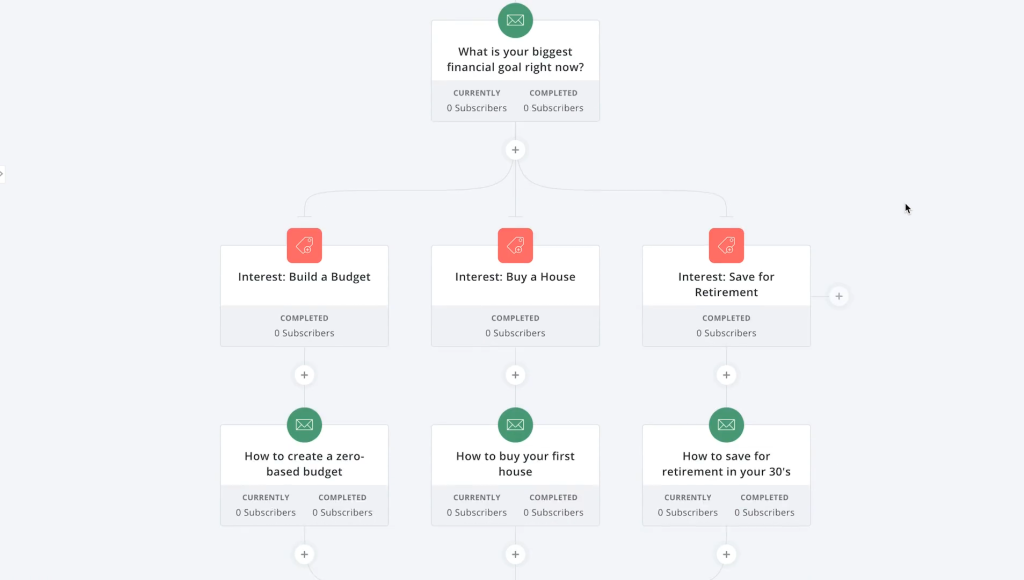Add a step below Interest: Build a Budget
1024x580 pixels.
pyautogui.click(x=304, y=375)
